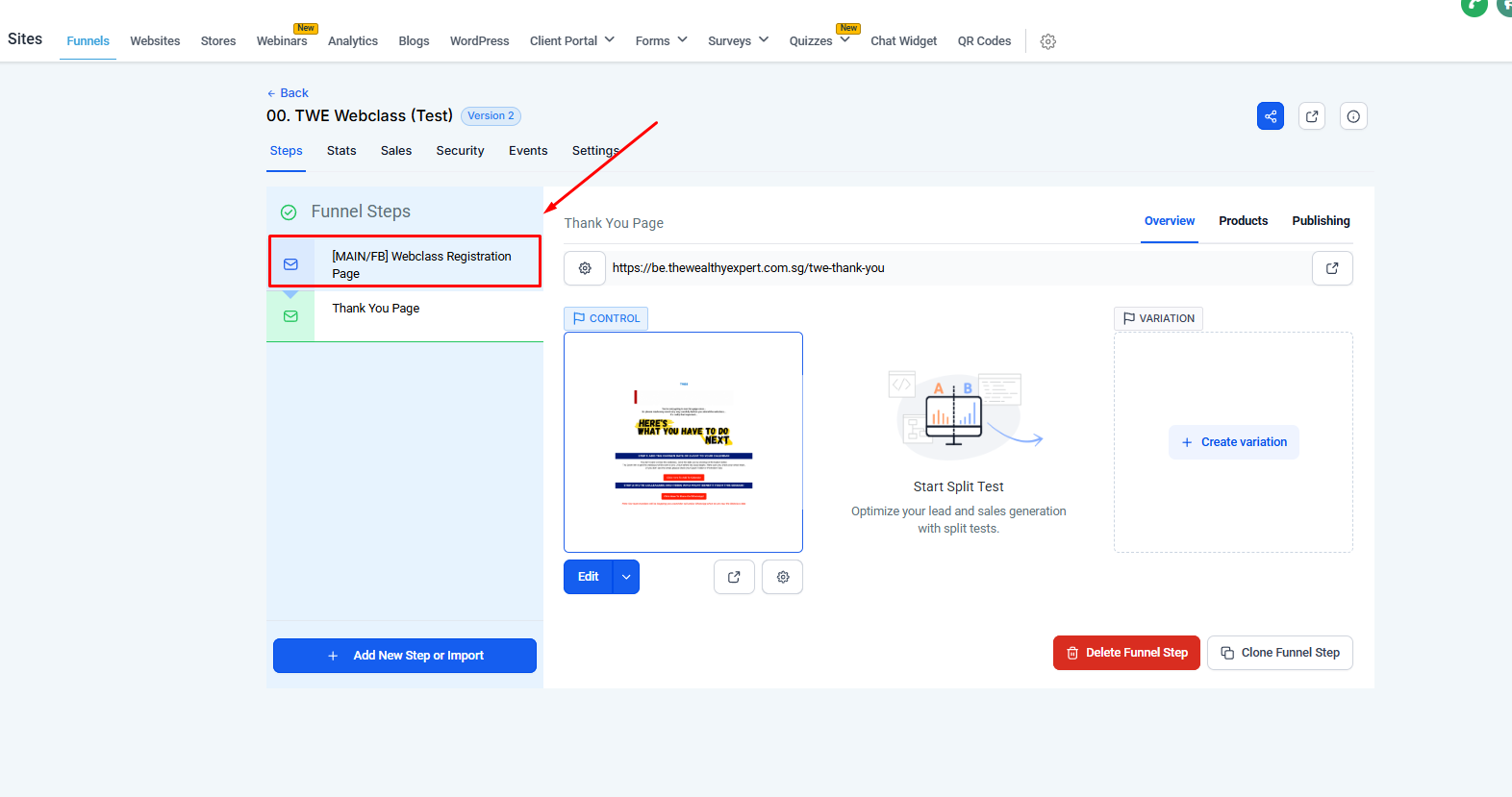This screenshot has width=1512, height=797.
Task: Go to the Products tab
Action: click(x=1243, y=221)
